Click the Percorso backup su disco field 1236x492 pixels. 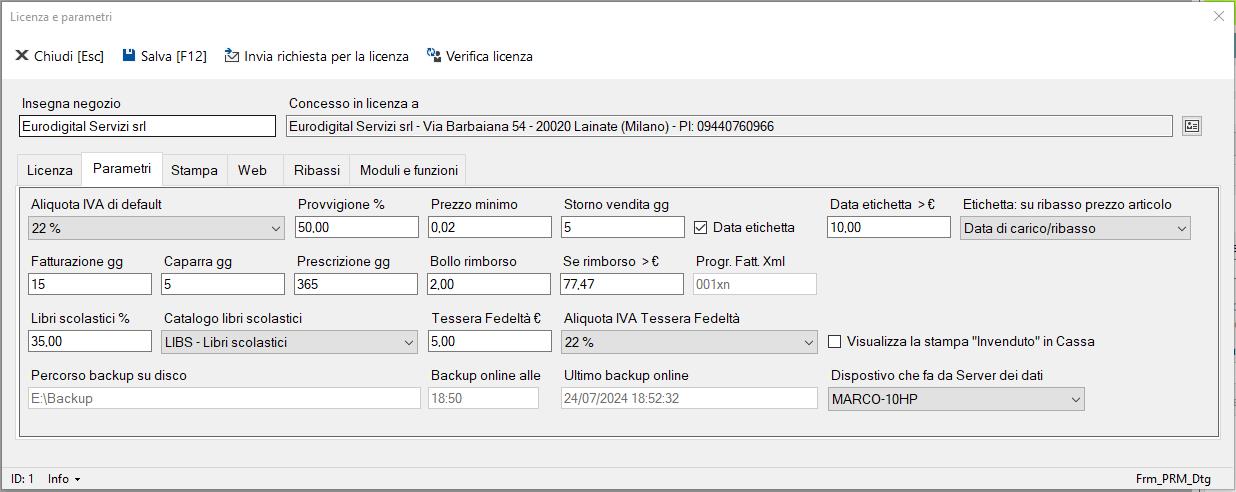pyautogui.click(x=224, y=398)
